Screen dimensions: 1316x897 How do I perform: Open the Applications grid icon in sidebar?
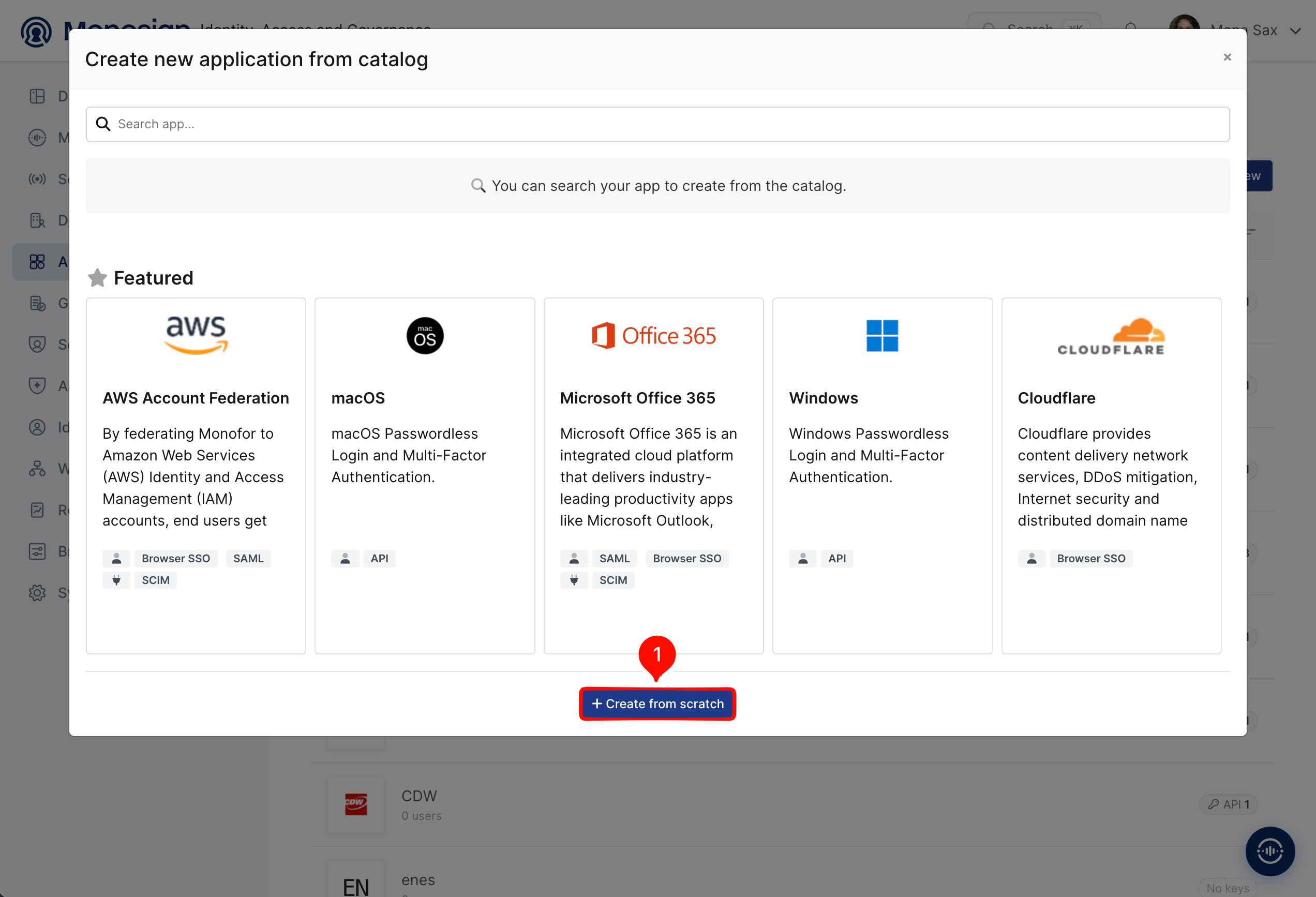37,262
